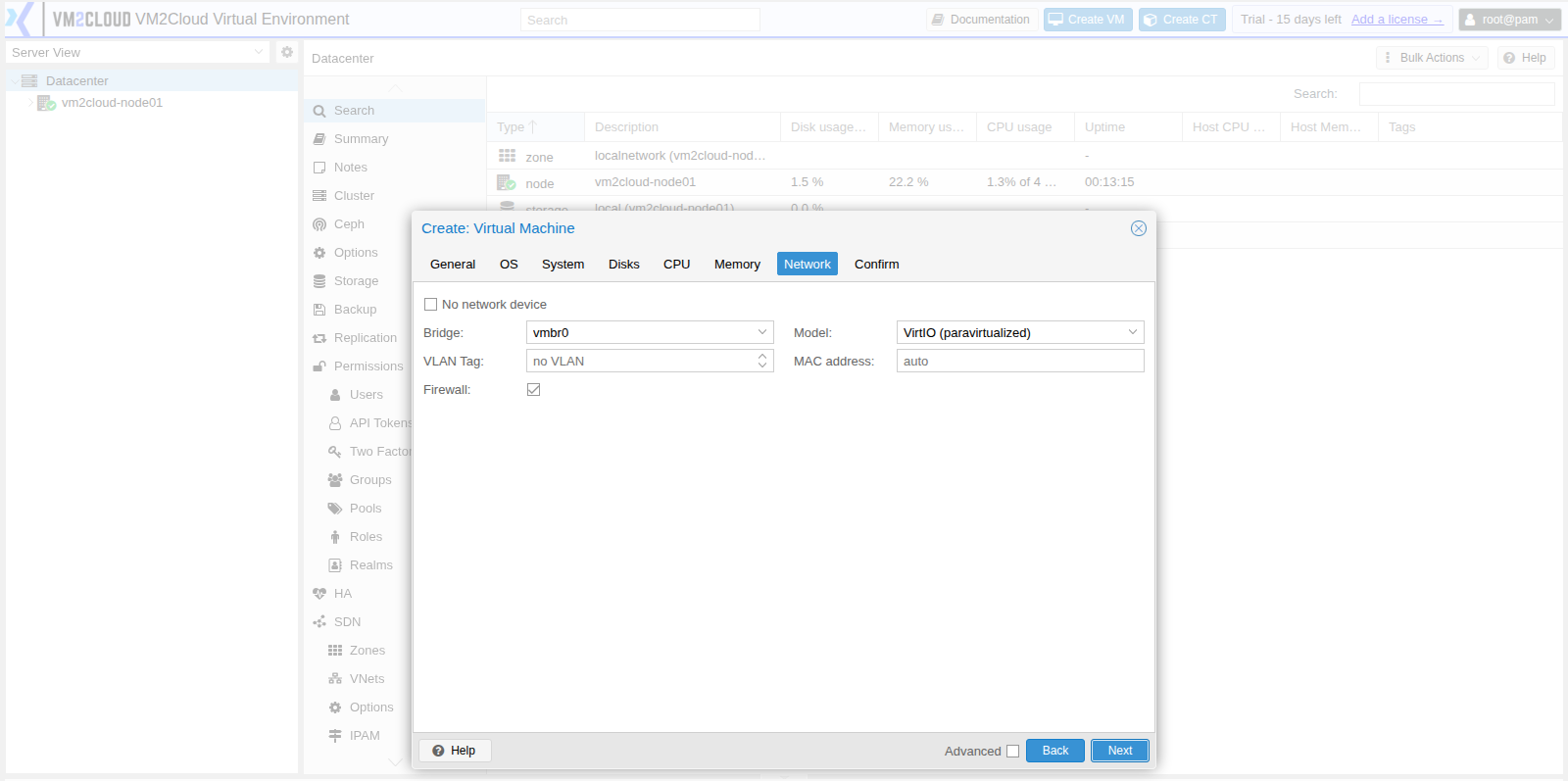Tick the No network device checkbox

pos(430,305)
